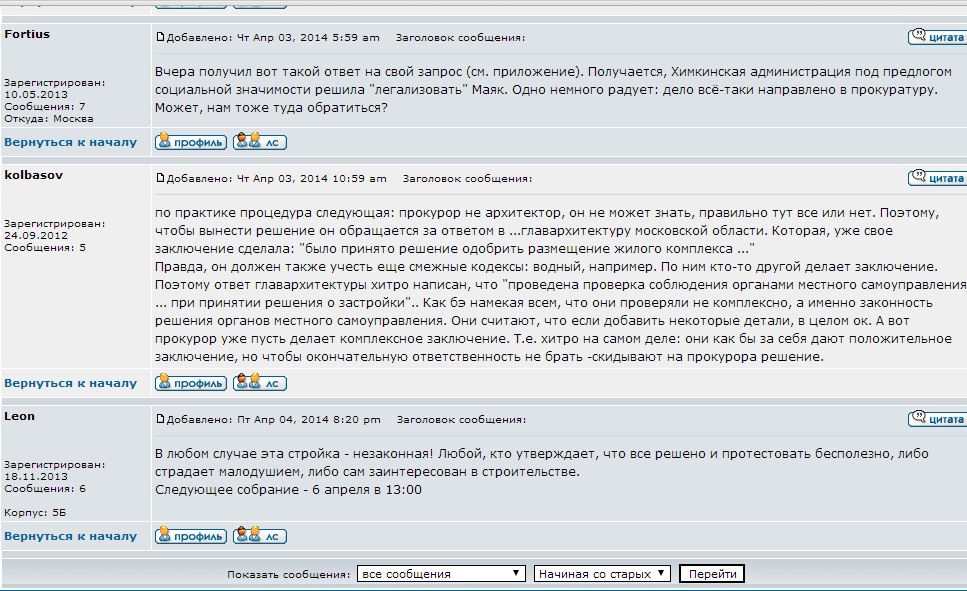Open the 'Начиная со старых' sort dropdown

click(602, 574)
